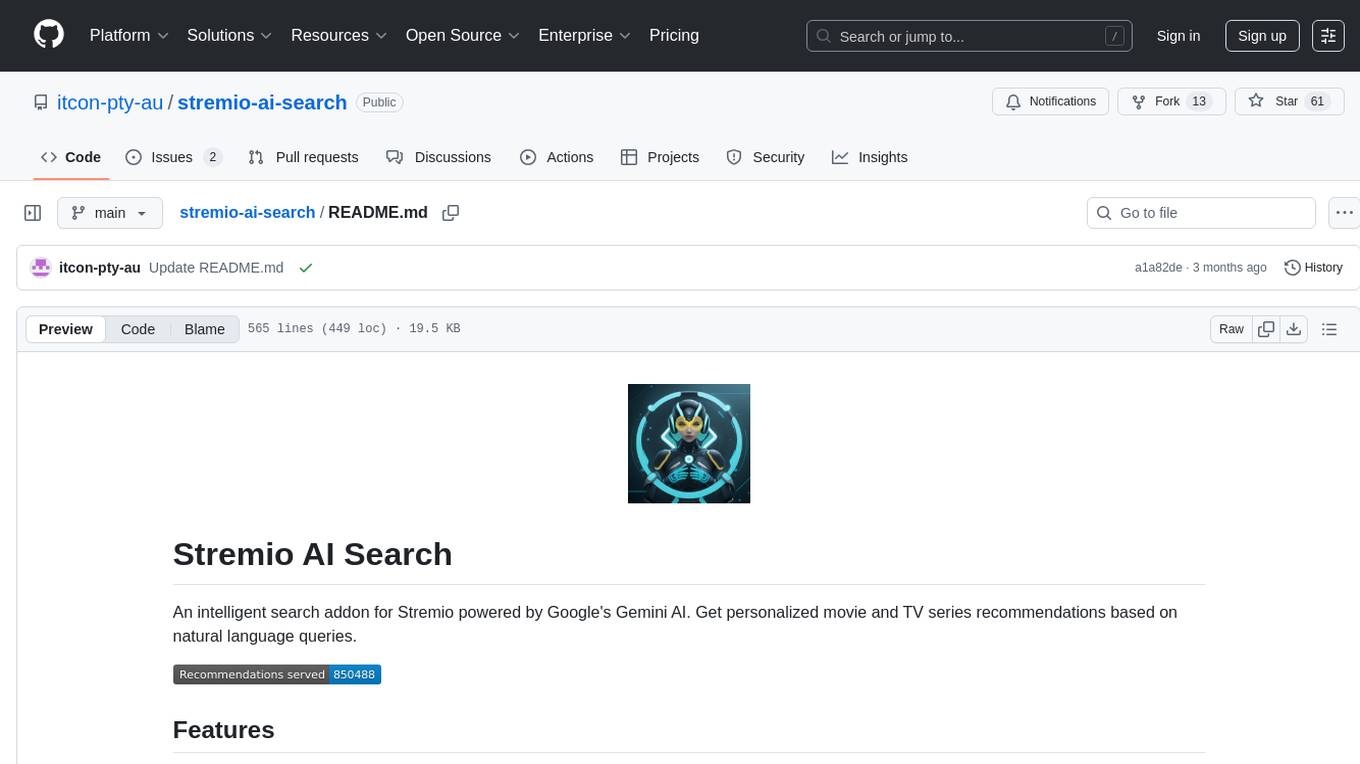1360x764 pixels.
Task: Focus the Search or jump to field
Action: pos(969,36)
